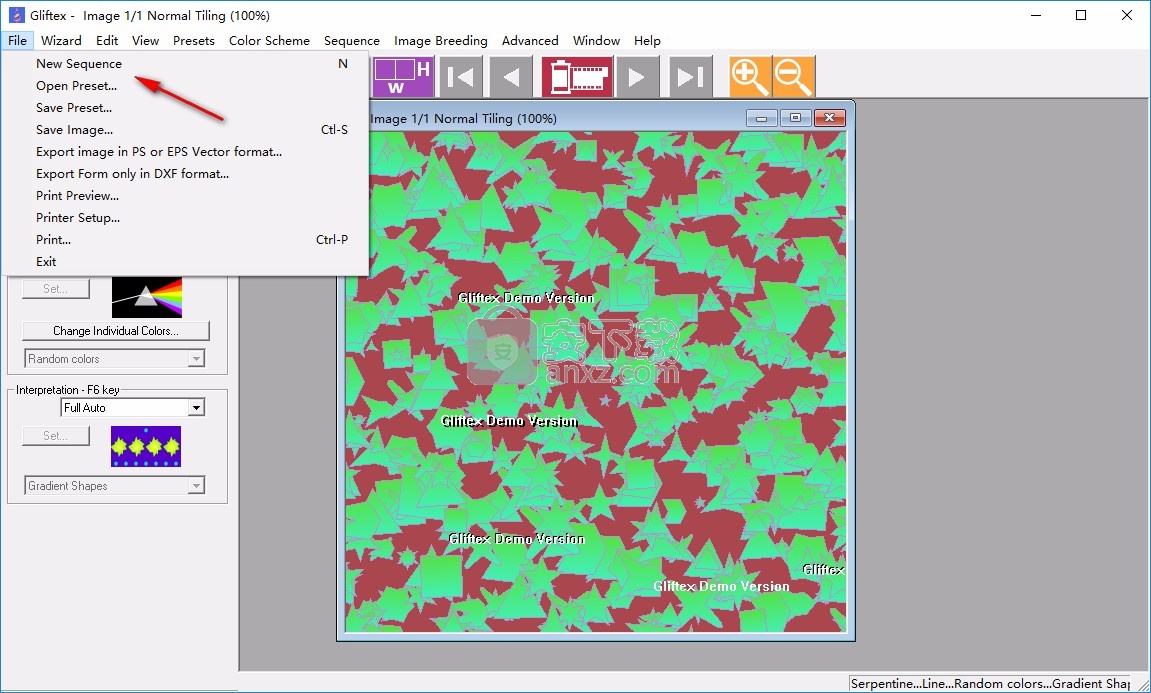Open Printer Setup... from the File menu
This screenshot has width=1151, height=693.
click(185, 218)
